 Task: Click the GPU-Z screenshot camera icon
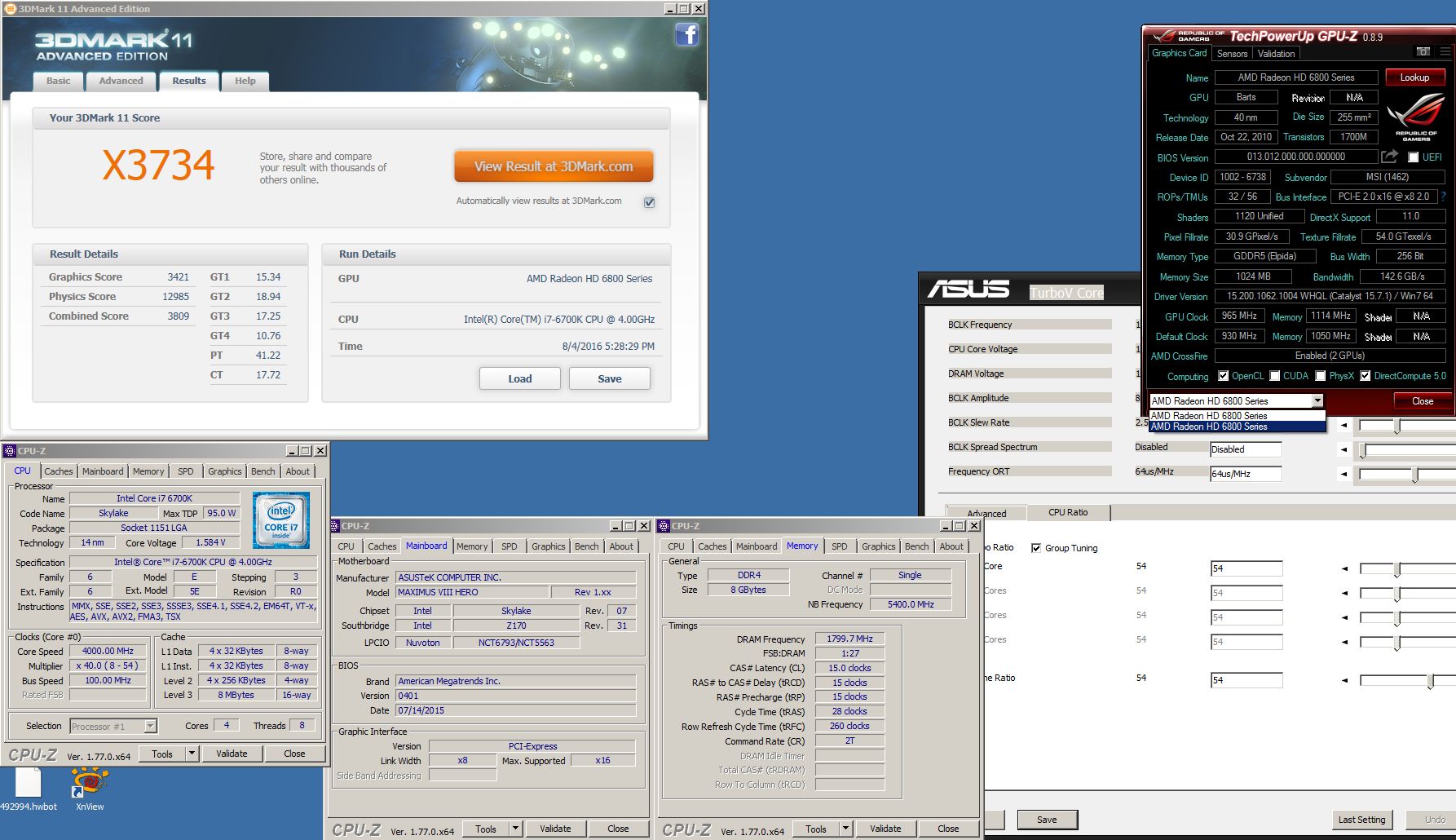tap(1423, 51)
